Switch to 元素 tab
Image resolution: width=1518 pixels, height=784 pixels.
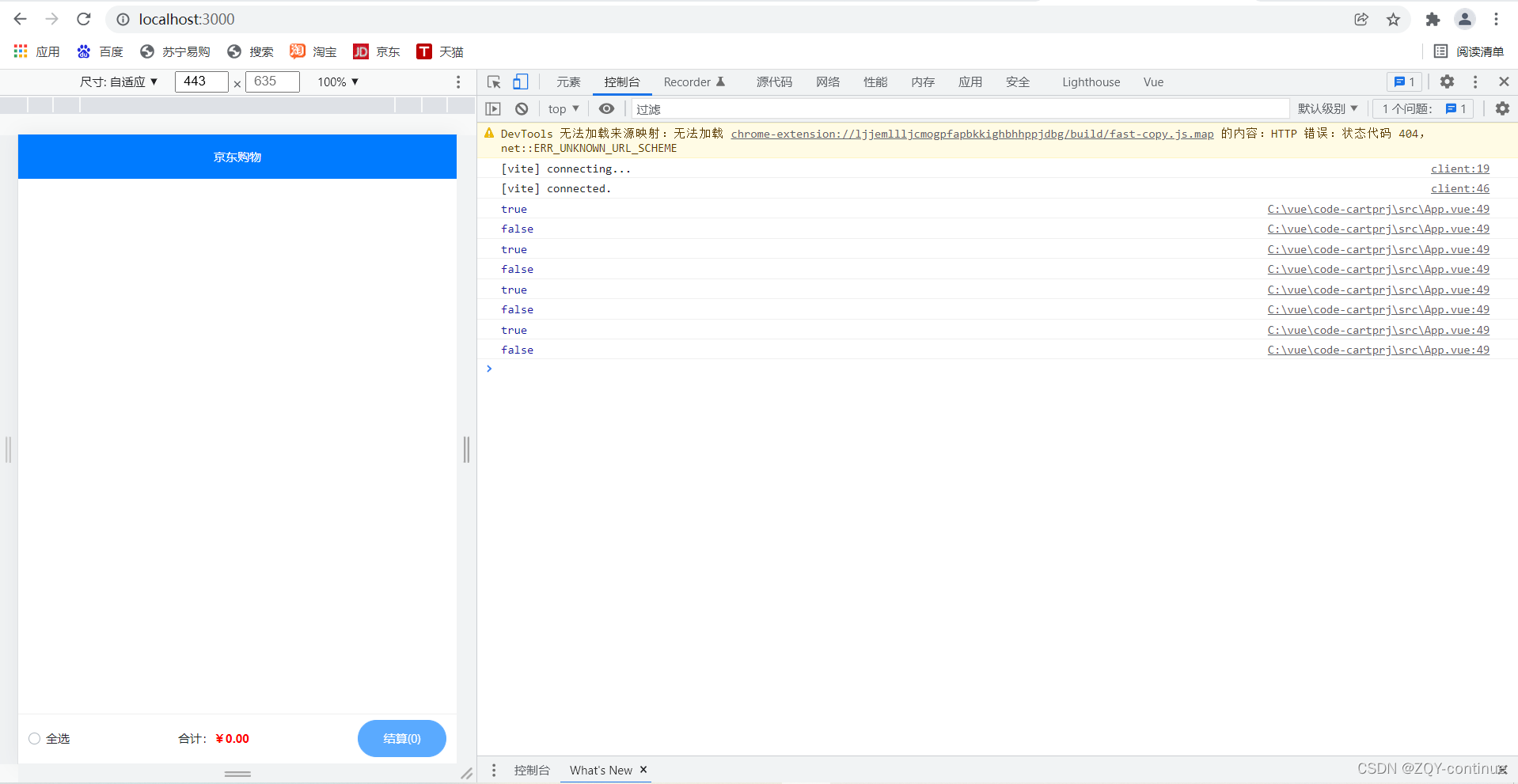568,81
